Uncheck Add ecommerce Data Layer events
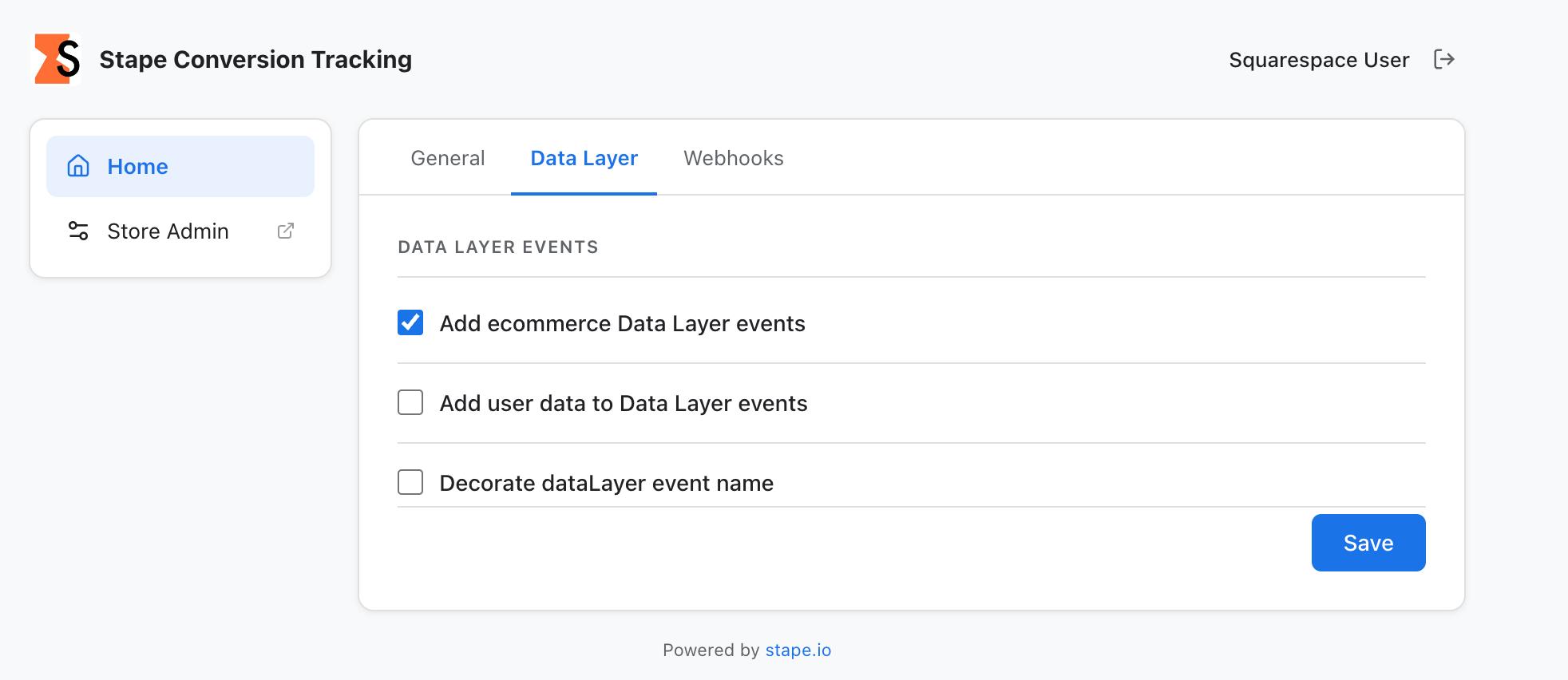The image size is (1568, 680). [x=410, y=322]
